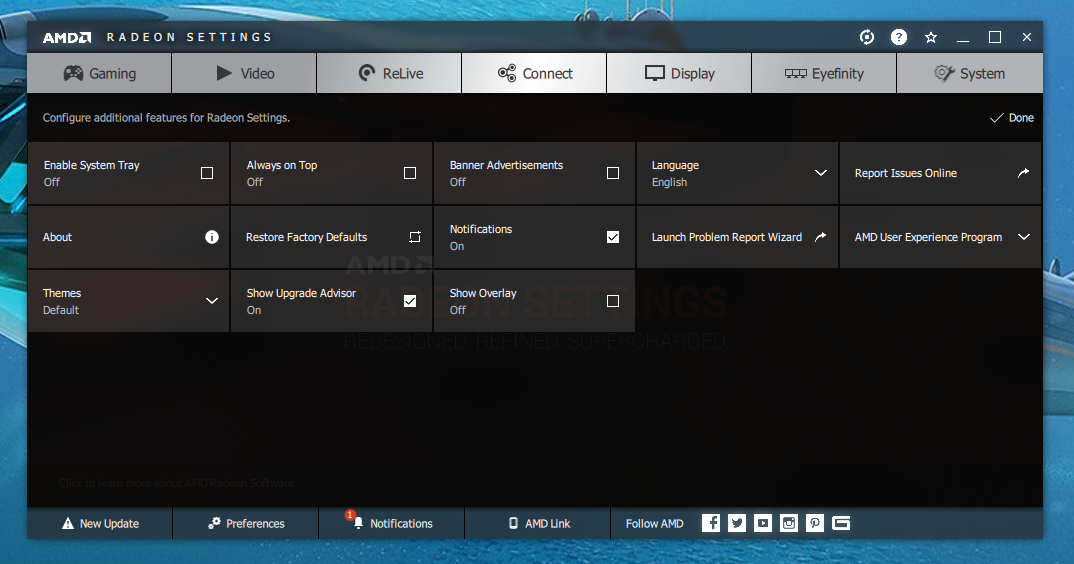Click the Done button

pyautogui.click(x=1012, y=118)
